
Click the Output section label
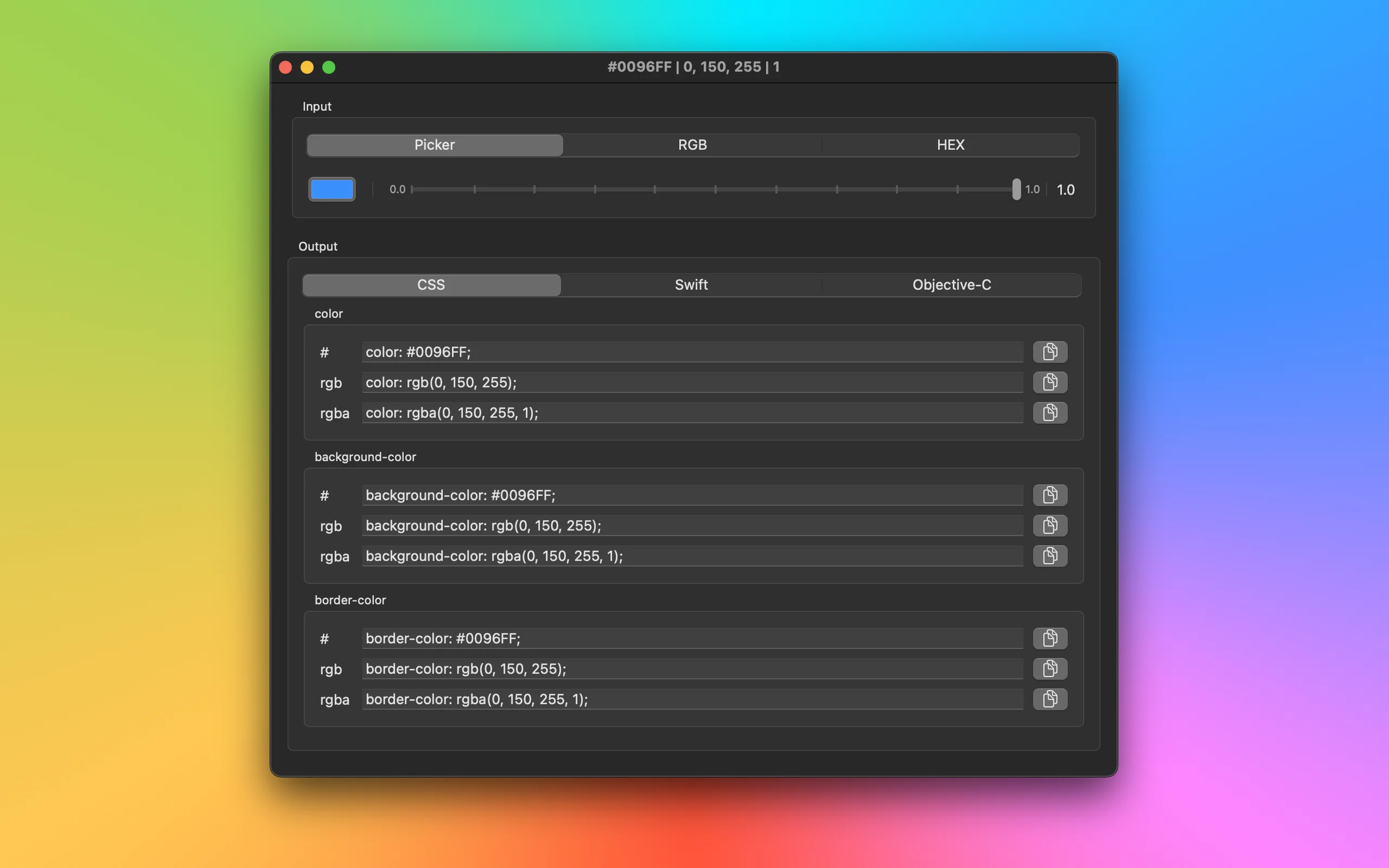318,247
